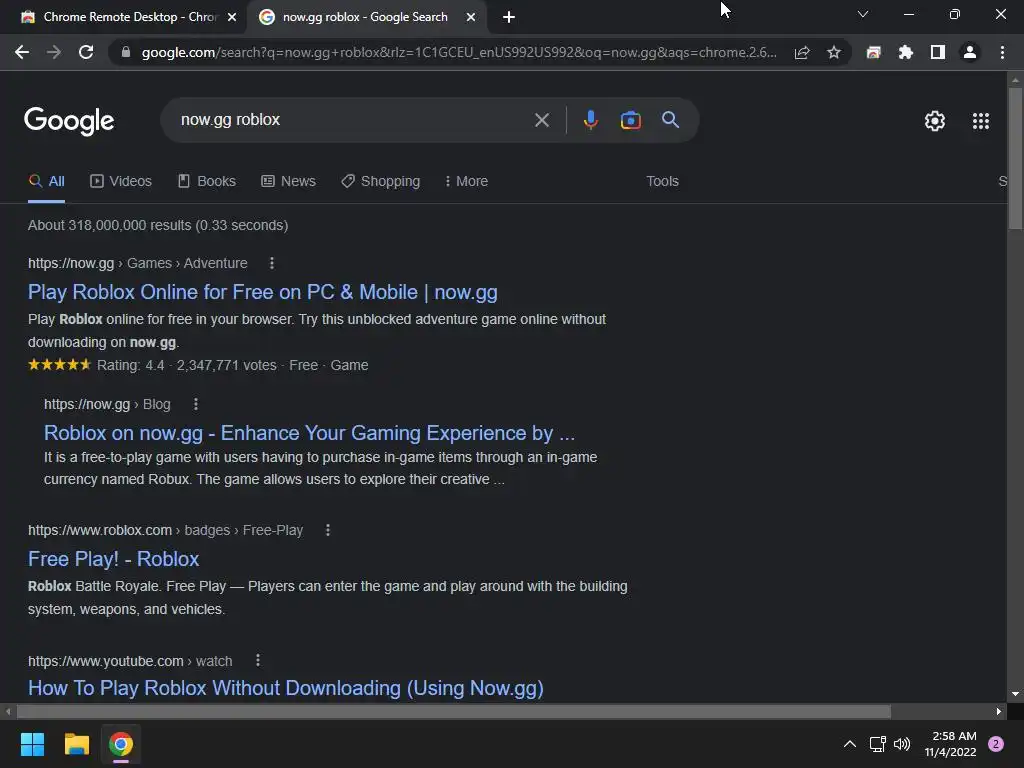The width and height of the screenshot is (1024, 768).
Task: Click the lock site info icon
Action: pyautogui.click(x=126, y=52)
